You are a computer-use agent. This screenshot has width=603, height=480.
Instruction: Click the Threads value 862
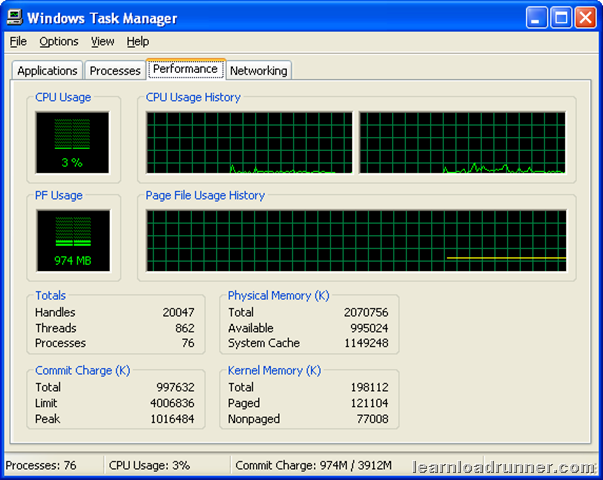click(185, 328)
